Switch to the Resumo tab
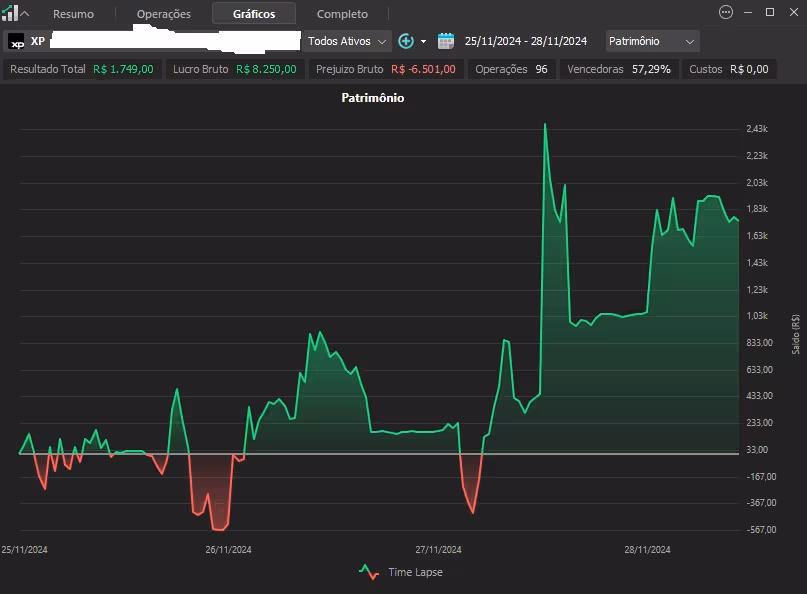Viewport: 807px width, 594px height. [x=73, y=14]
